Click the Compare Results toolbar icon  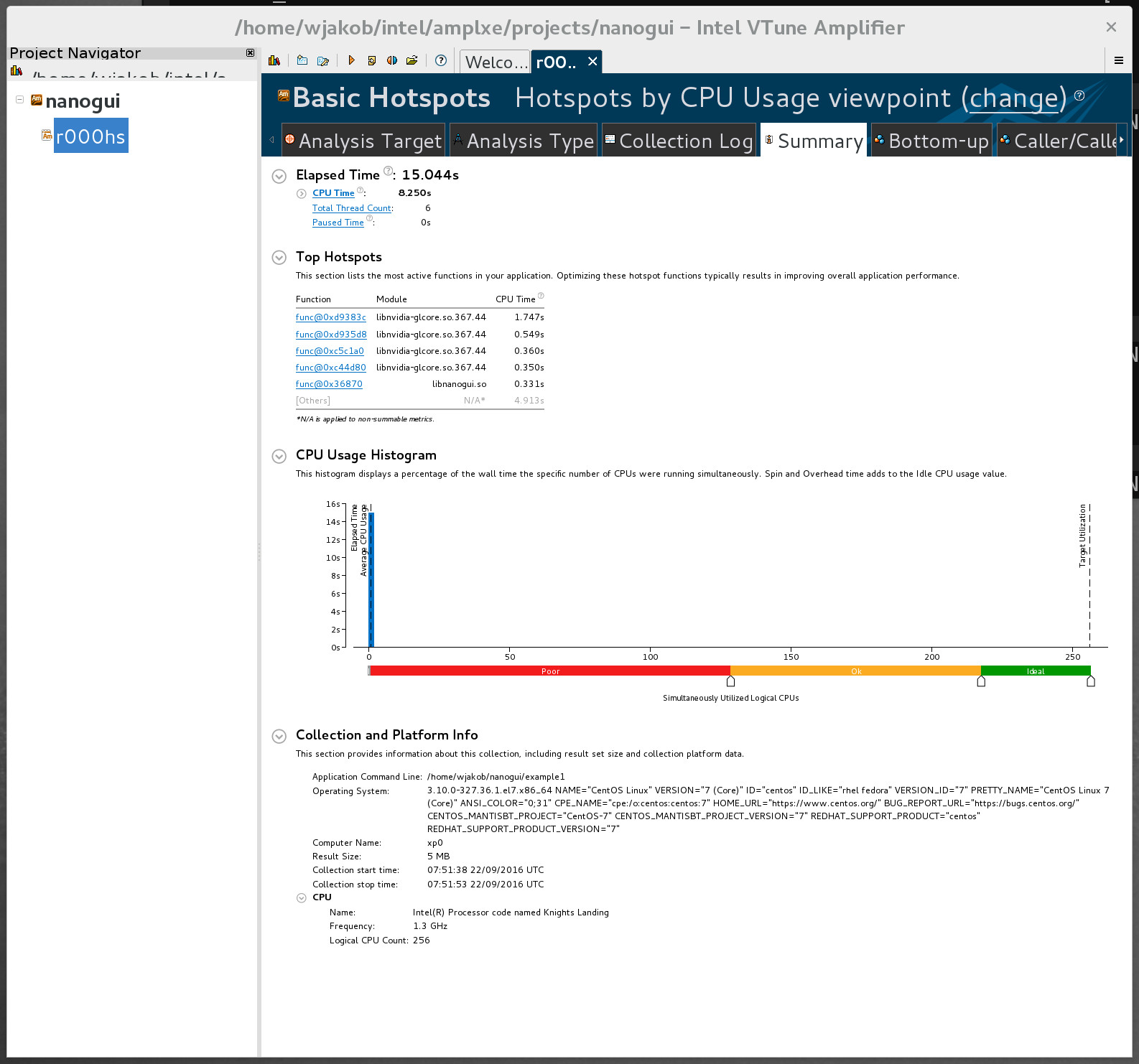[391, 61]
